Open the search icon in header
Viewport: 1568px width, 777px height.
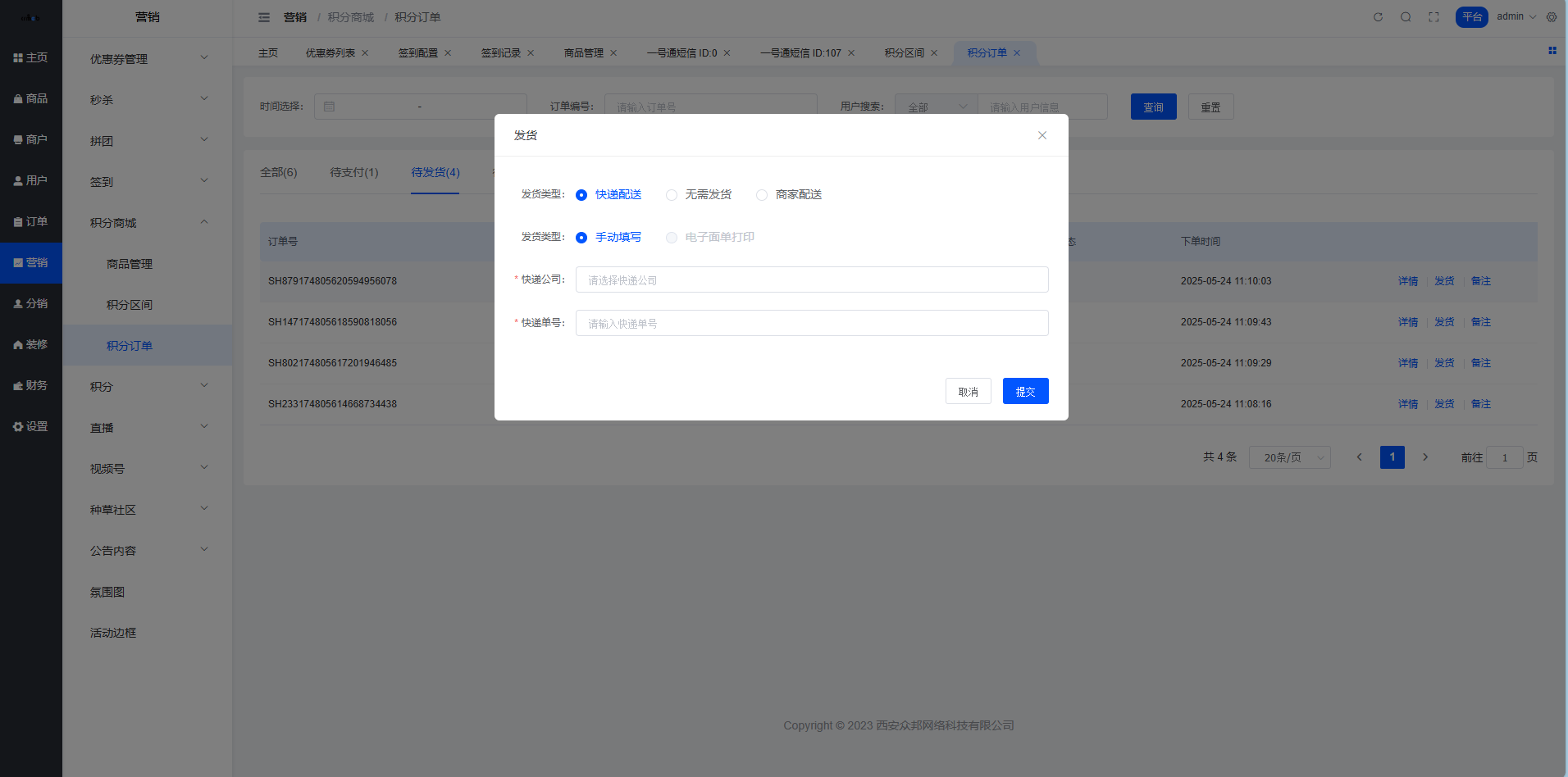tap(1406, 17)
